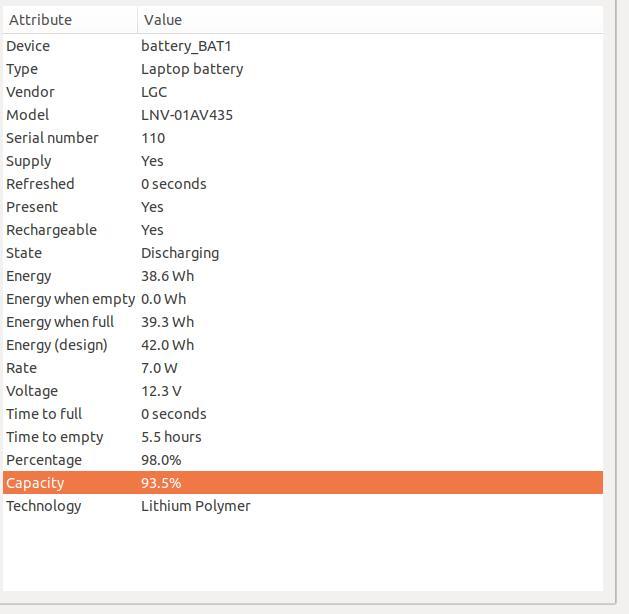Select the Rate 7.0 W row

[303, 368]
